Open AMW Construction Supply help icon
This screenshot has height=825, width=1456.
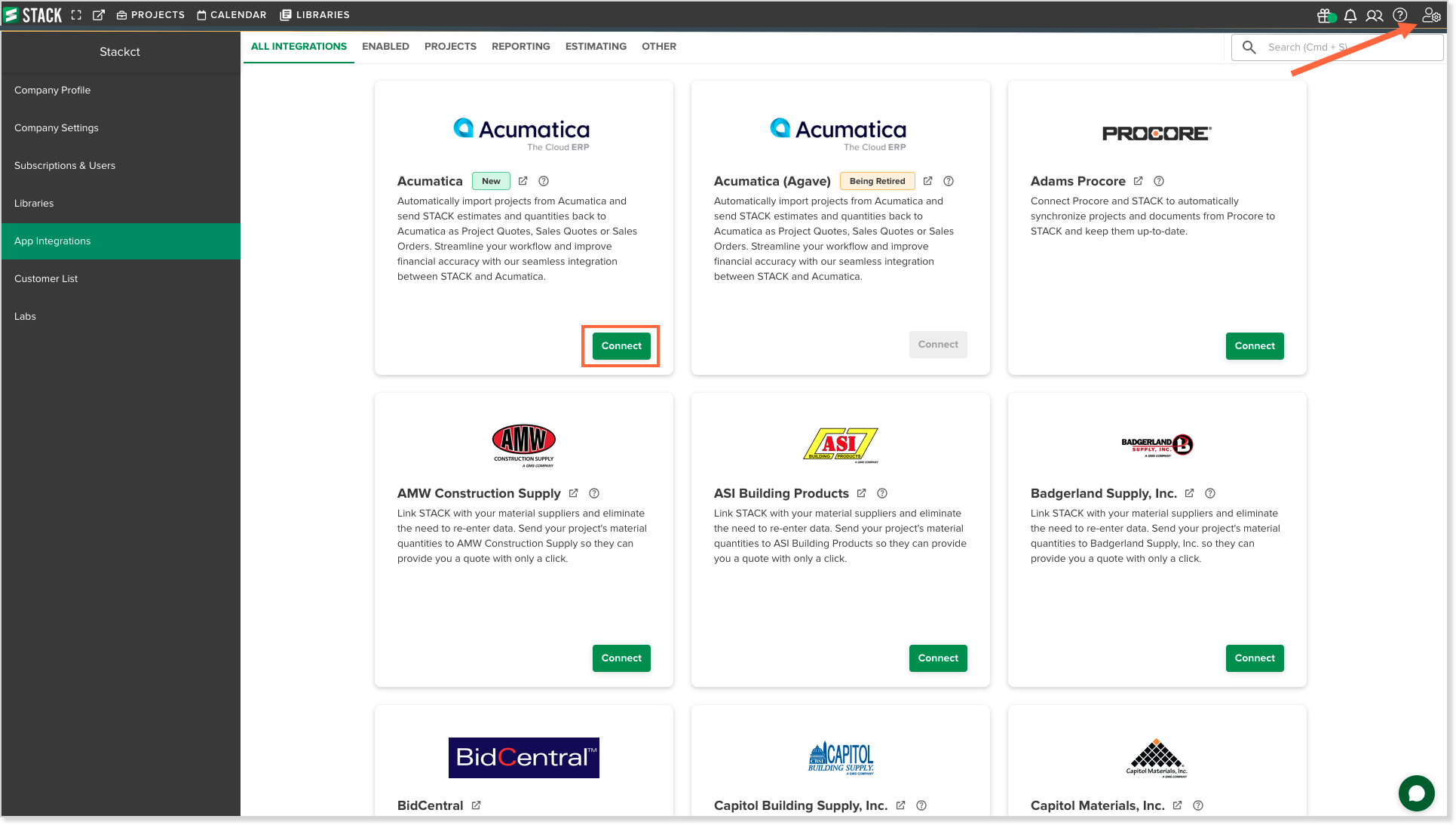(x=594, y=493)
